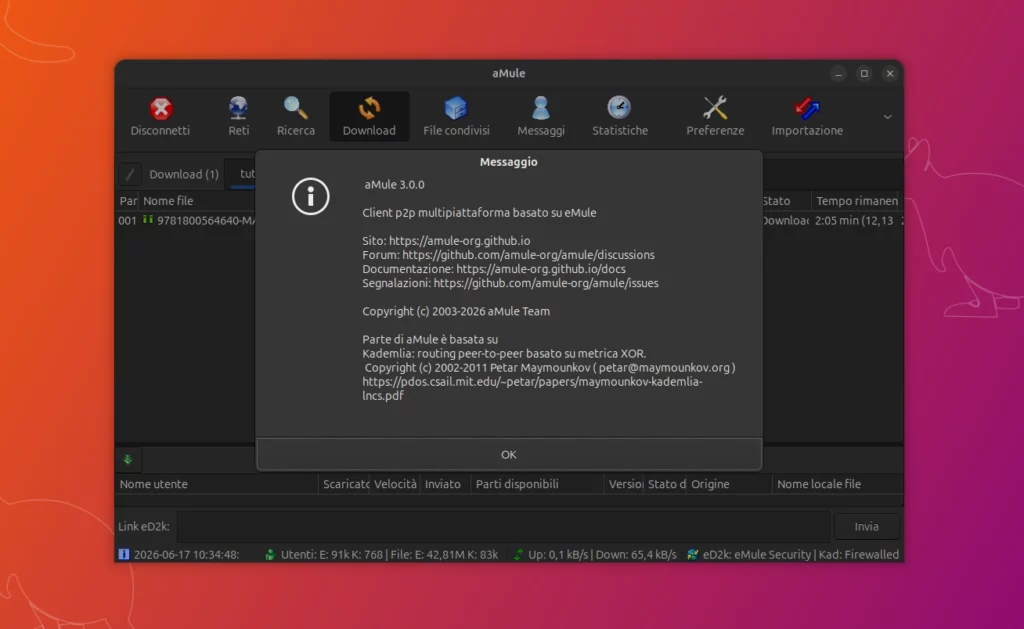This screenshot has height=629, width=1024.
Task: Click the Parti disponibili column header
Action: click(537, 484)
